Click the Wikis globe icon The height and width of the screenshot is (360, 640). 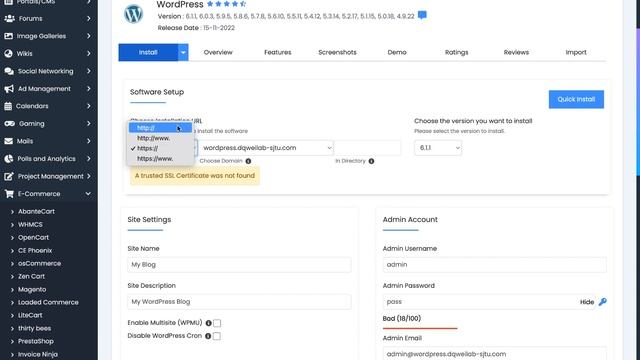[x=9, y=53]
